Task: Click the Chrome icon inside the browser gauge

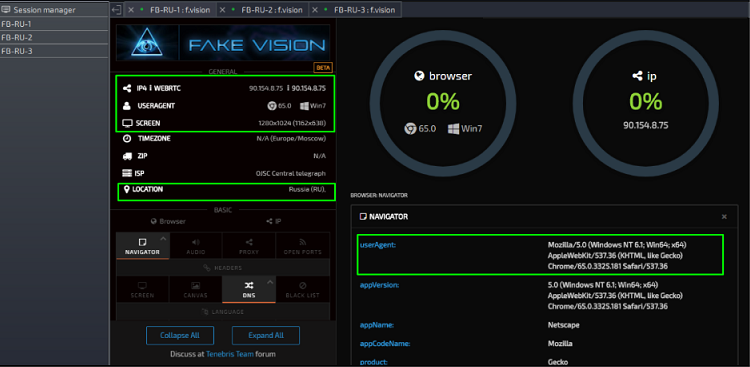Action: point(410,129)
